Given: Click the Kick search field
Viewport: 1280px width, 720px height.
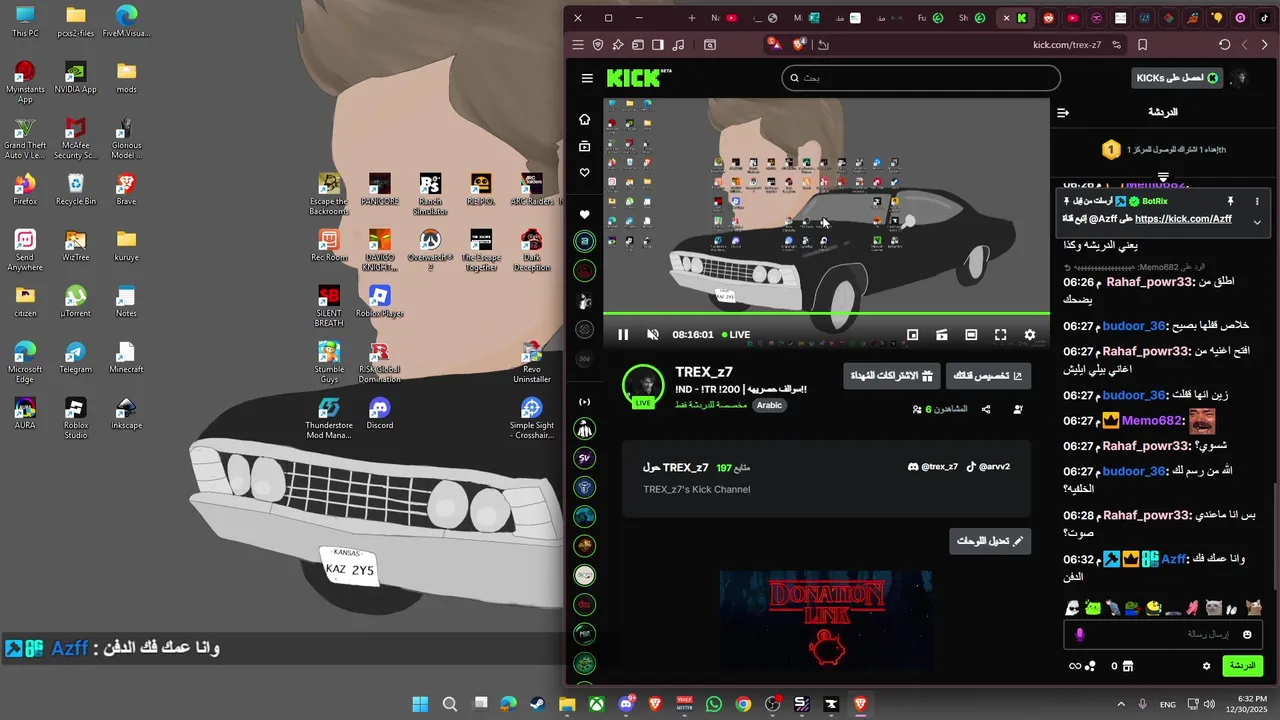Looking at the screenshot, I should 921,78.
